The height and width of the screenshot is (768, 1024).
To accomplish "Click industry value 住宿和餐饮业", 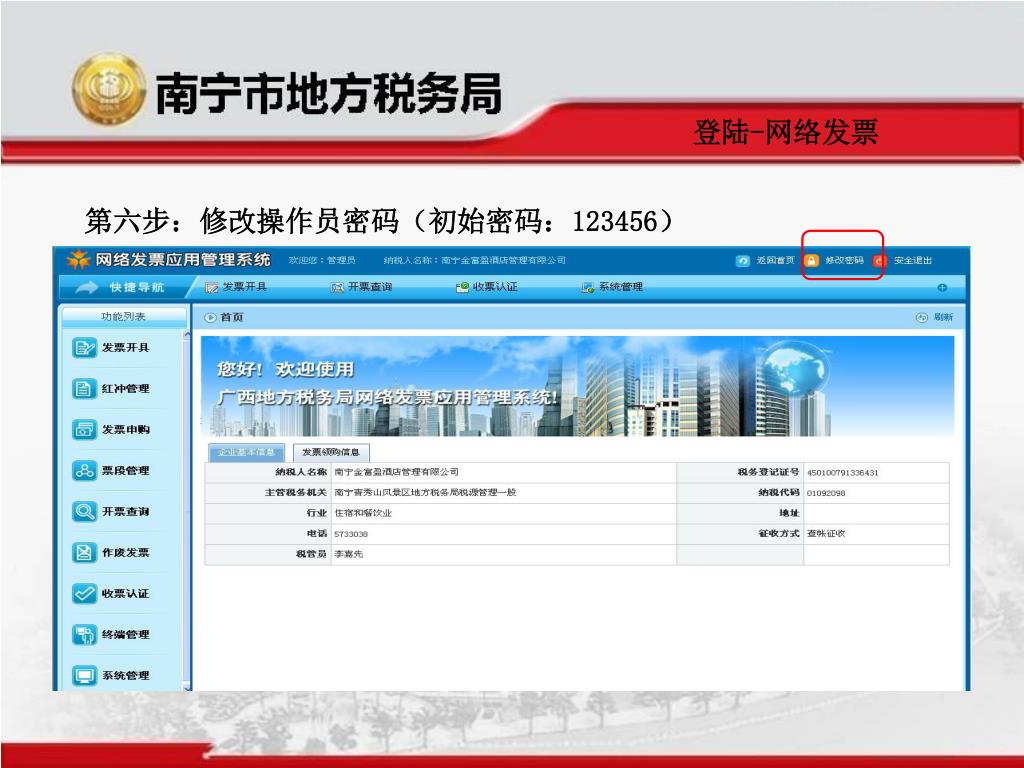I will point(363,513).
